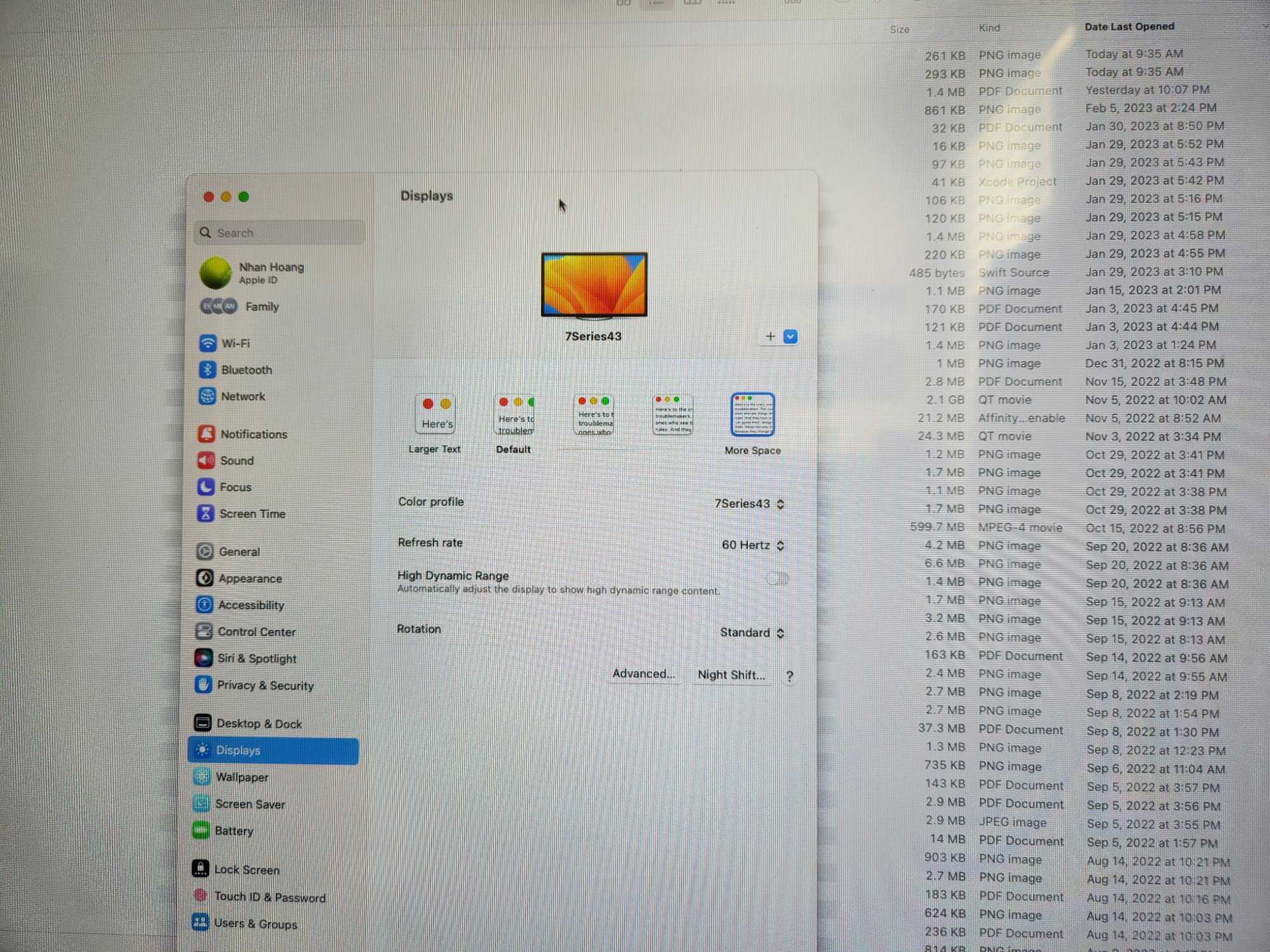Image resolution: width=1270 pixels, height=952 pixels.
Task: Select the Larger Text resolution option
Action: pyautogui.click(x=435, y=414)
